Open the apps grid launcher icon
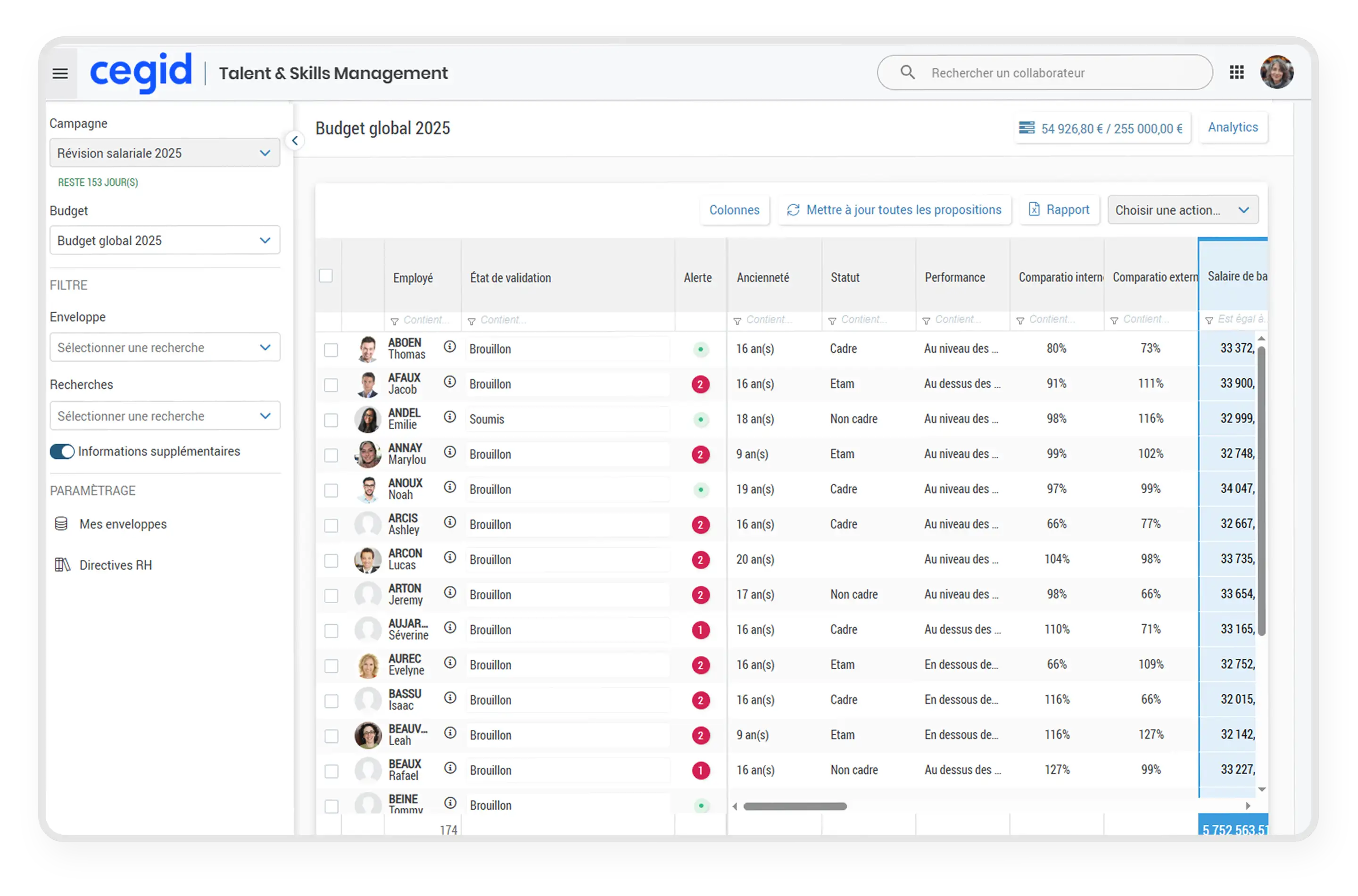This screenshot has height=896, width=1358. tap(1236, 73)
